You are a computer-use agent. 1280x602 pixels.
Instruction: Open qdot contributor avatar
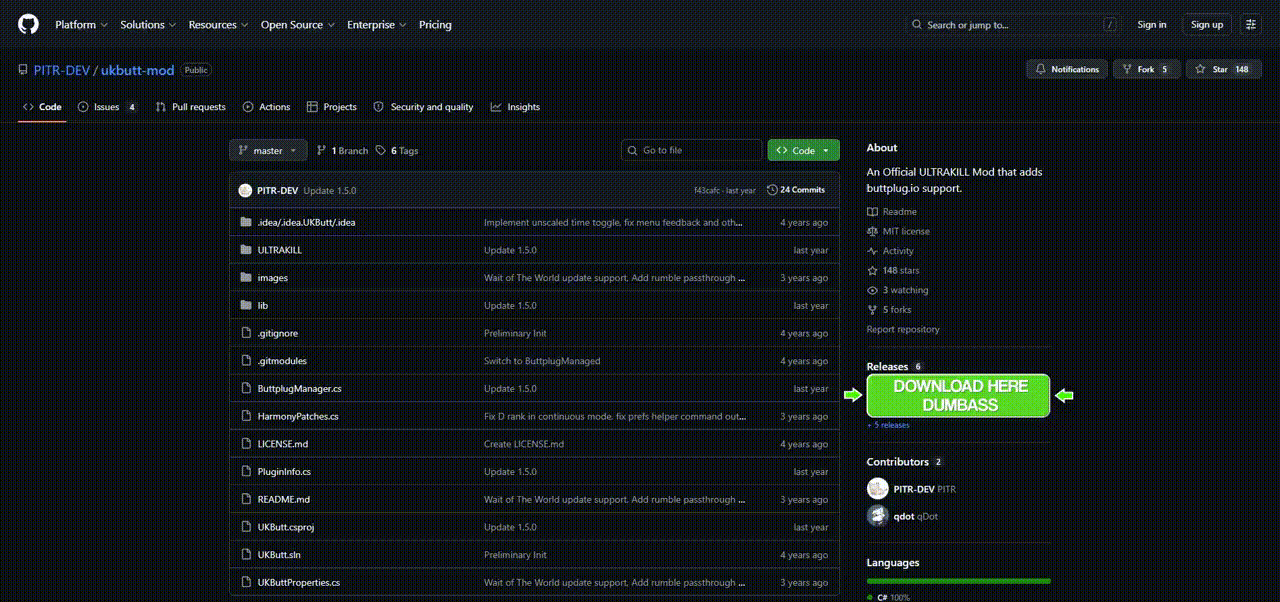coord(878,516)
